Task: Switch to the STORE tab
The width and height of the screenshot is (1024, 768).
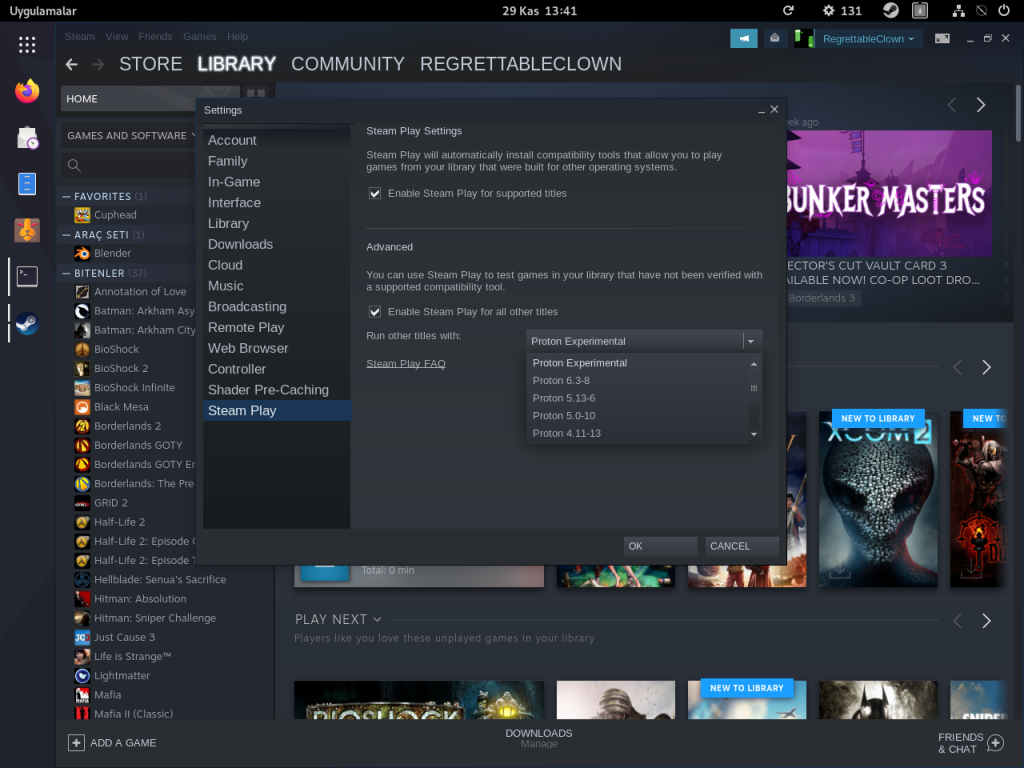Action: 151,64
